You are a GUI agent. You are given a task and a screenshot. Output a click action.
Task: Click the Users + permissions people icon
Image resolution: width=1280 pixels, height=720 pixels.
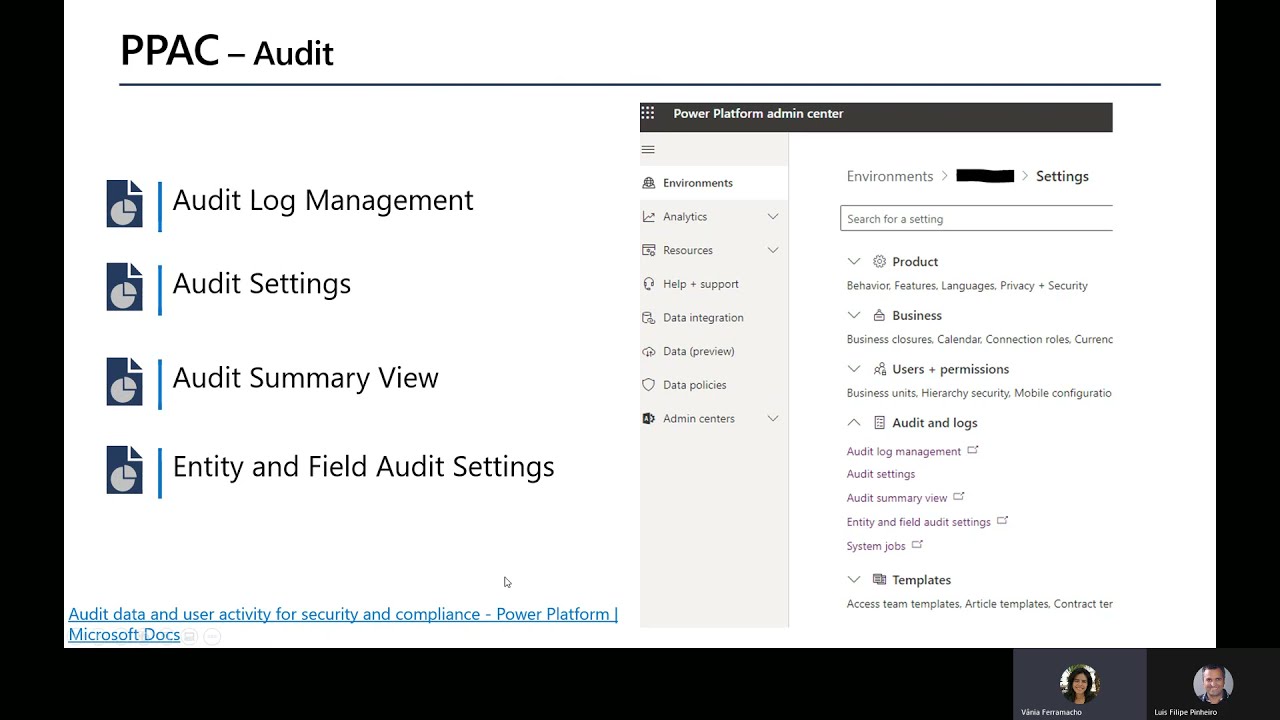tap(880, 369)
